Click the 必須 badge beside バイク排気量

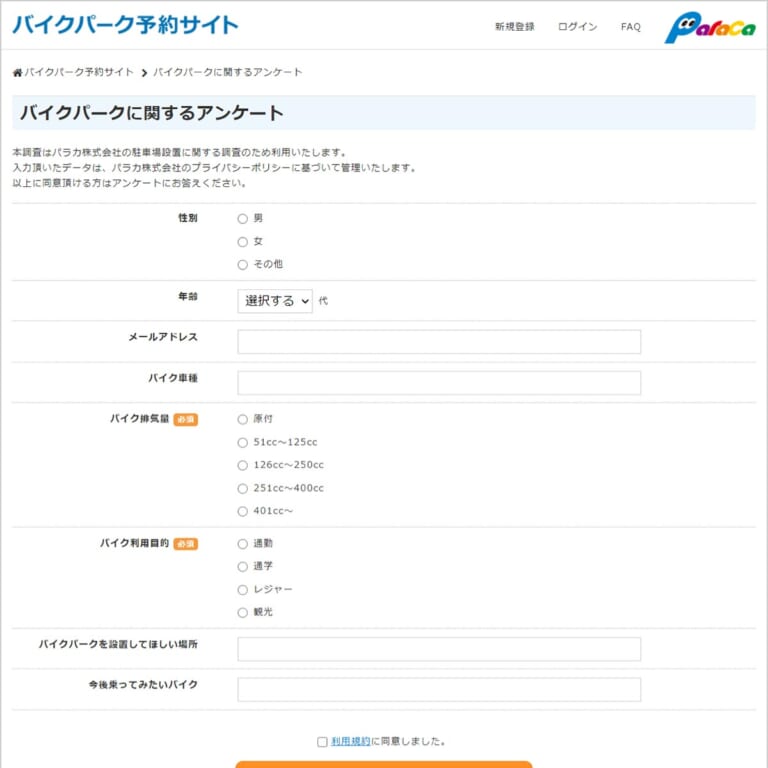[186, 420]
